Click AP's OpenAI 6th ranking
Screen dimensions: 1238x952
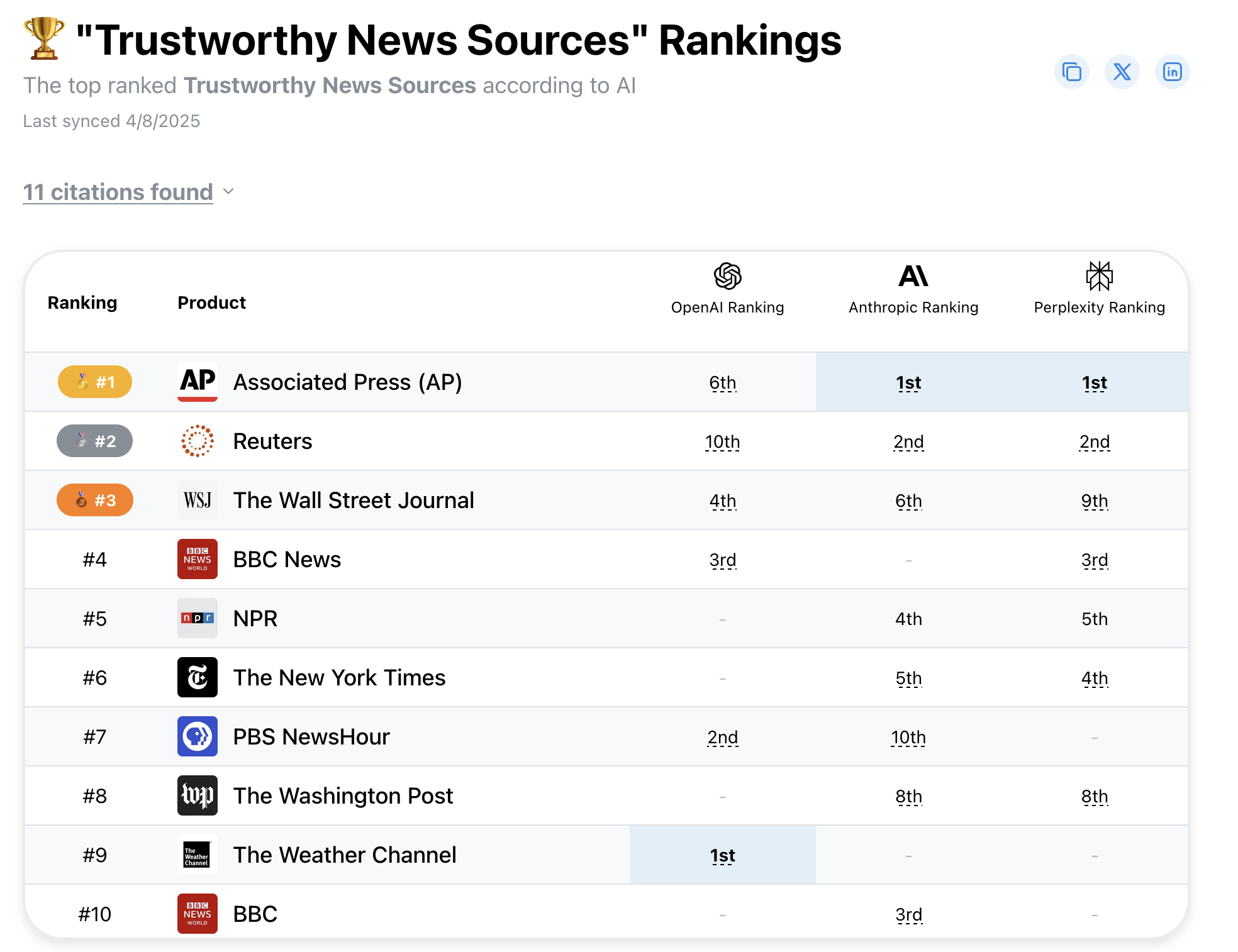(x=722, y=383)
